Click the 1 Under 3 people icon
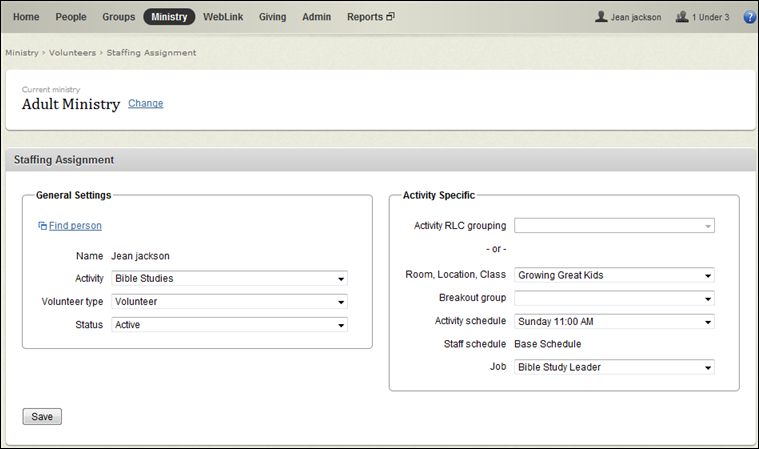This screenshot has height=449, width=759. [x=682, y=17]
